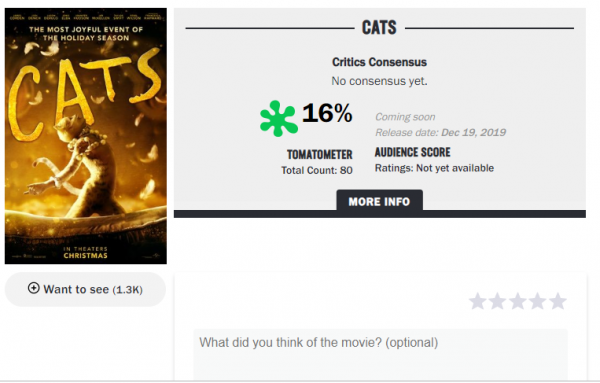Click Ratings: Not yet available text
Screen dimensions: 600x383
(434, 168)
